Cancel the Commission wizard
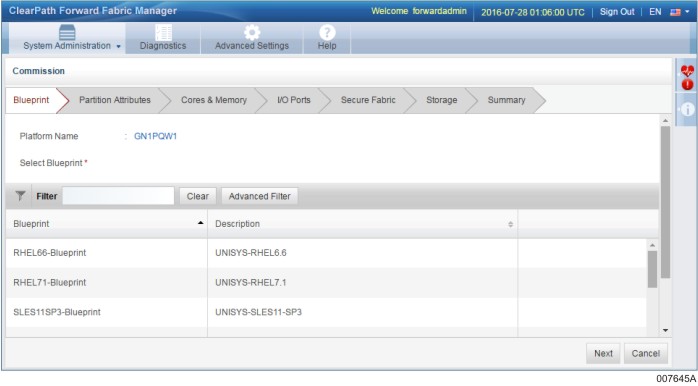The width and height of the screenshot is (698, 386). pyautogui.click(x=645, y=353)
